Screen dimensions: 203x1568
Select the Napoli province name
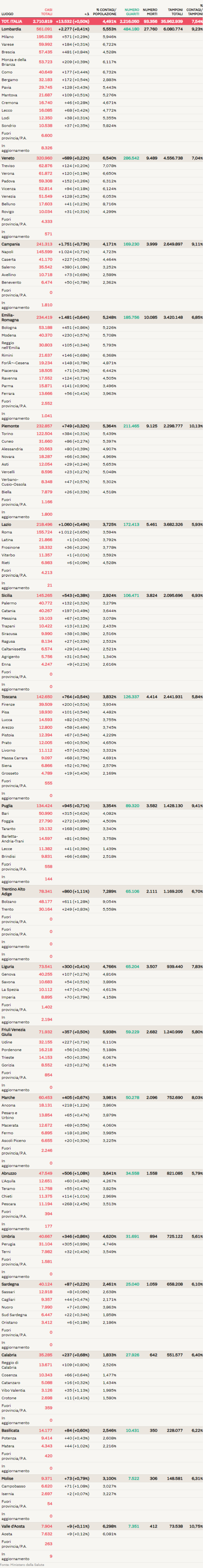click(x=7, y=252)
